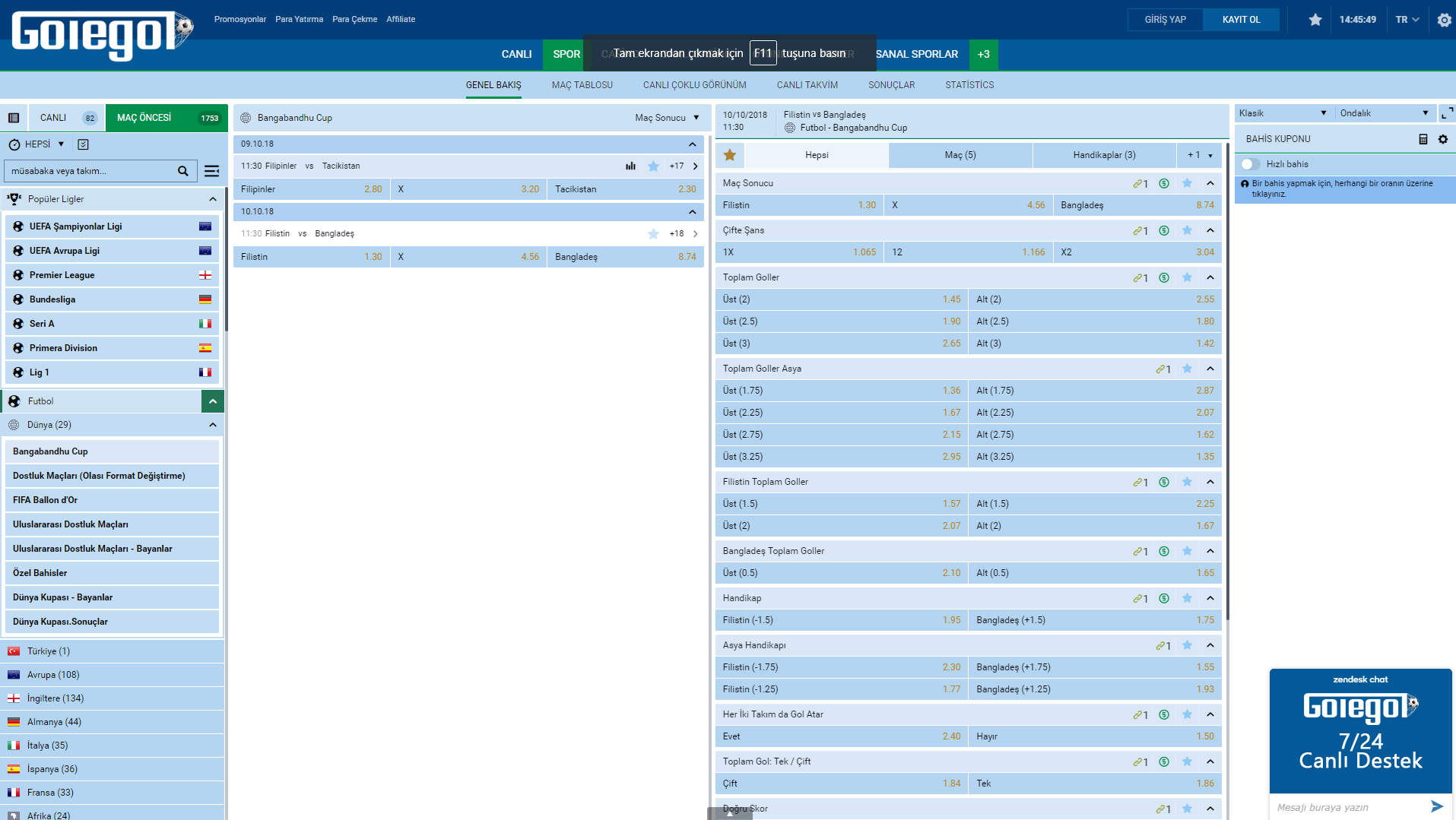Toggle the checkbox next to HEPSİ filter

[x=84, y=144]
